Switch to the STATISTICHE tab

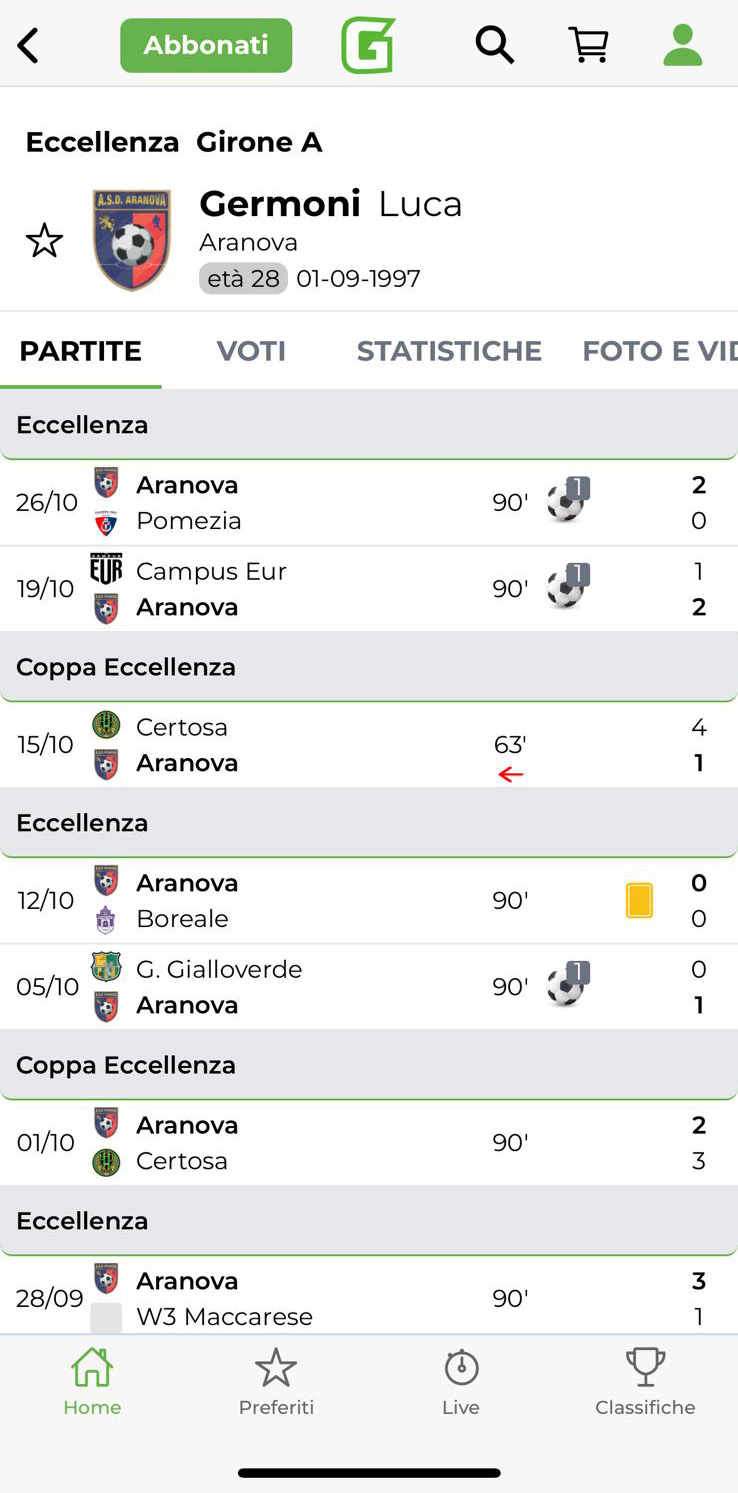pyautogui.click(x=449, y=351)
